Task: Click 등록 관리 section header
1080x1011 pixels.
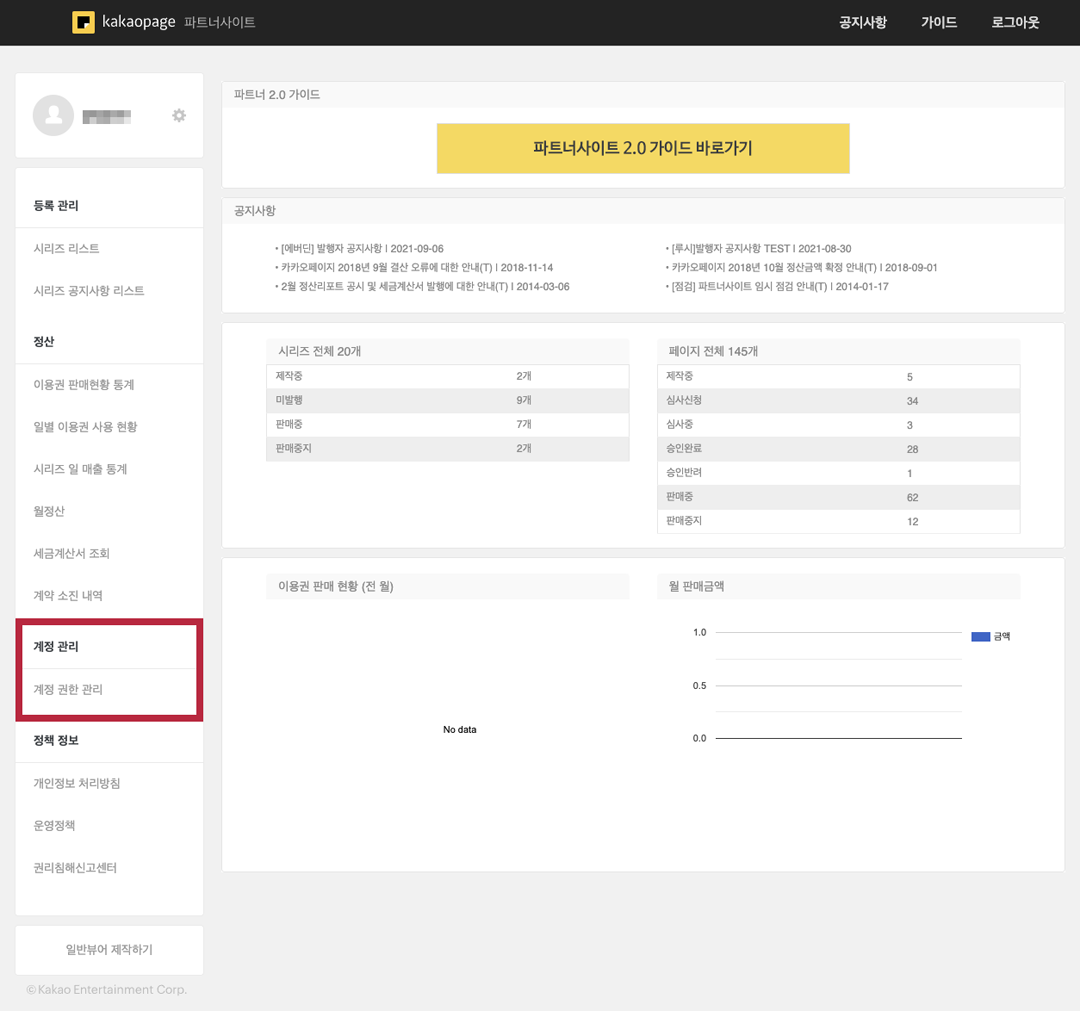Action: [56, 205]
